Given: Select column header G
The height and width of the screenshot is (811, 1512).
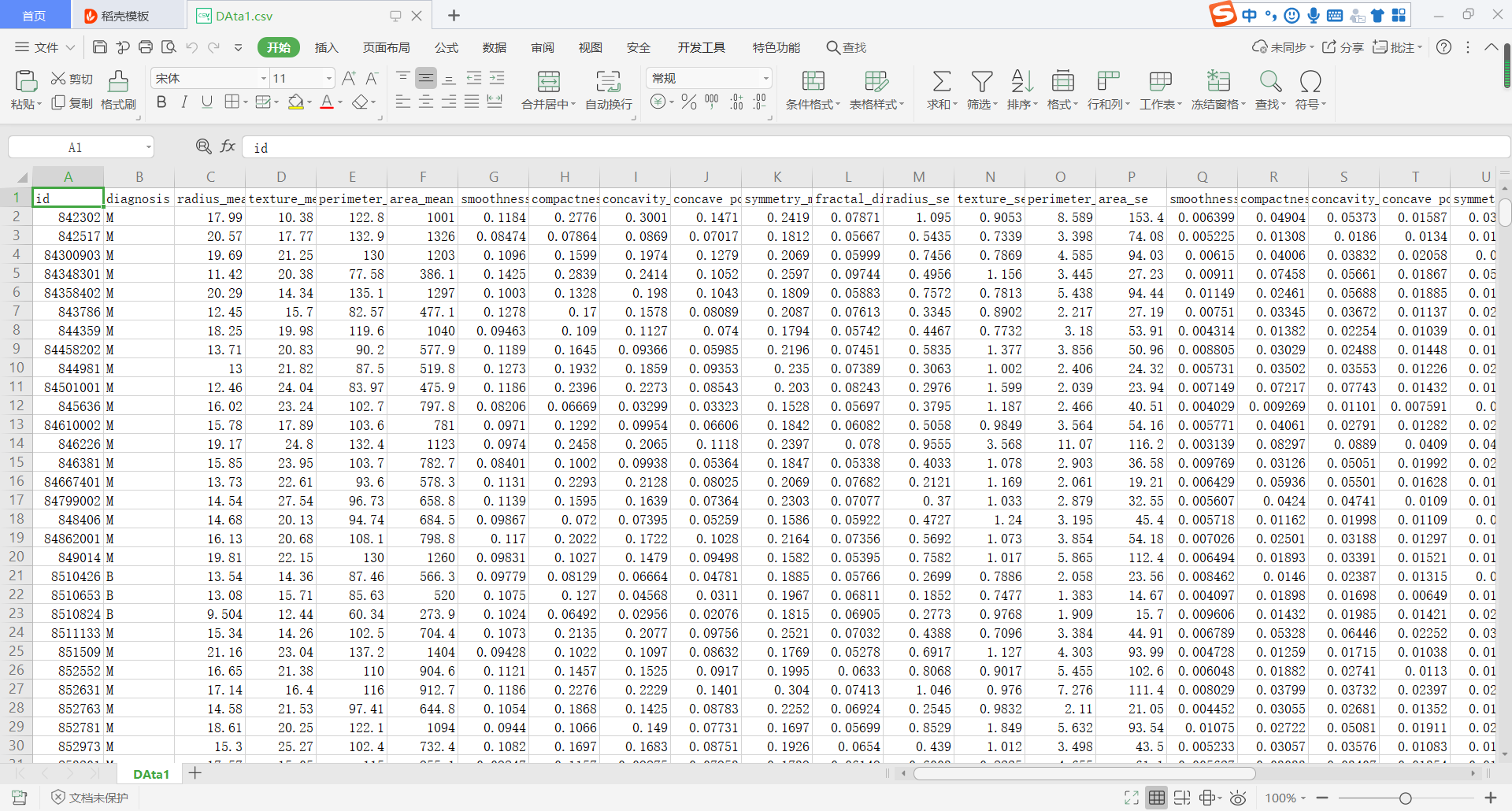Looking at the screenshot, I should coord(494,176).
